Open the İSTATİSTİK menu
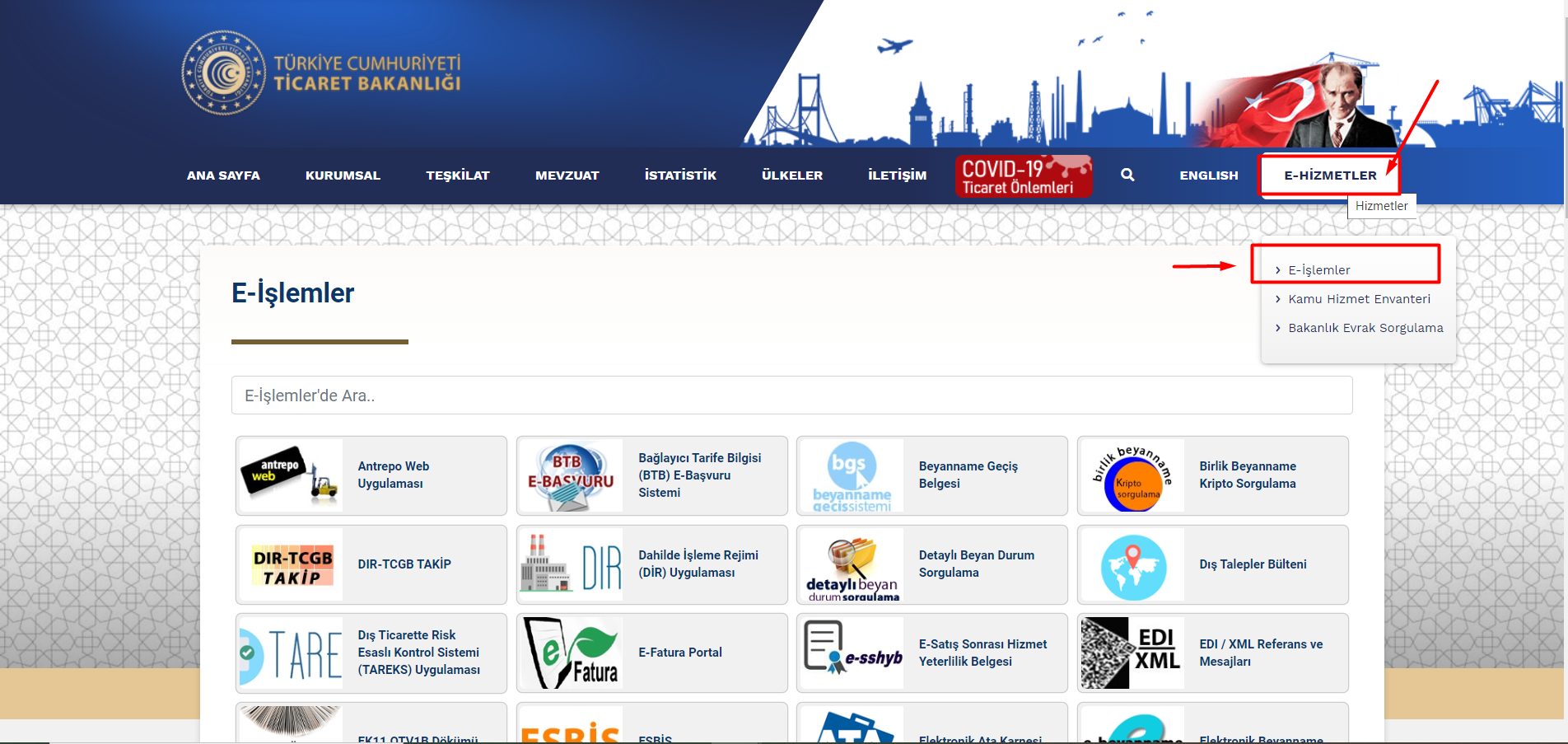The image size is (1568, 744). (680, 175)
